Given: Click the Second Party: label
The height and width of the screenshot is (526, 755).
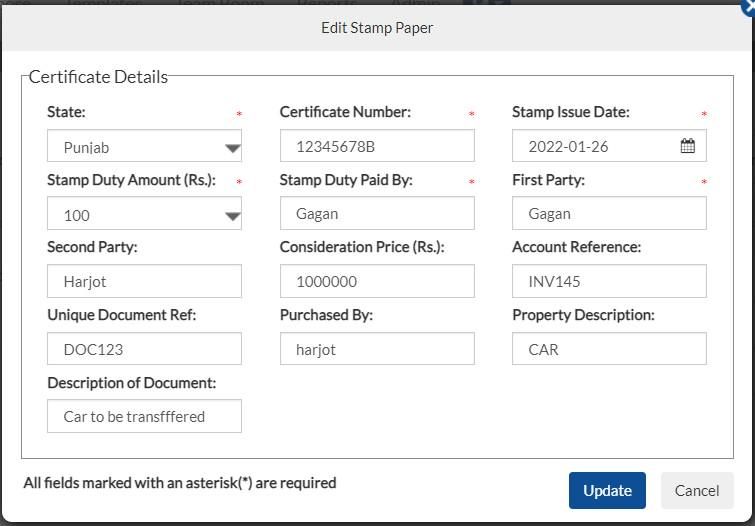Looking at the screenshot, I should click(x=92, y=247).
